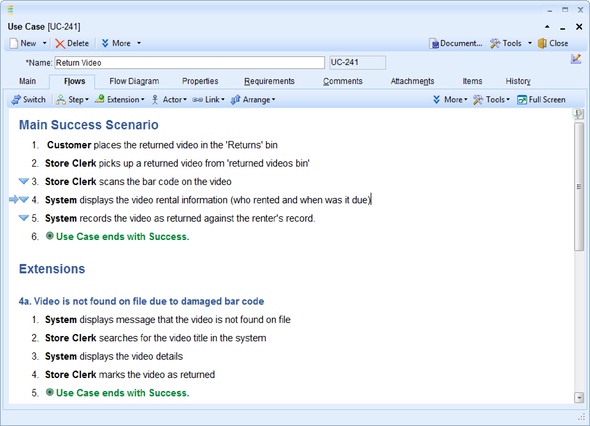The height and width of the screenshot is (426, 590).
Task: Close the use case editor via Close button
Action: tap(553, 43)
